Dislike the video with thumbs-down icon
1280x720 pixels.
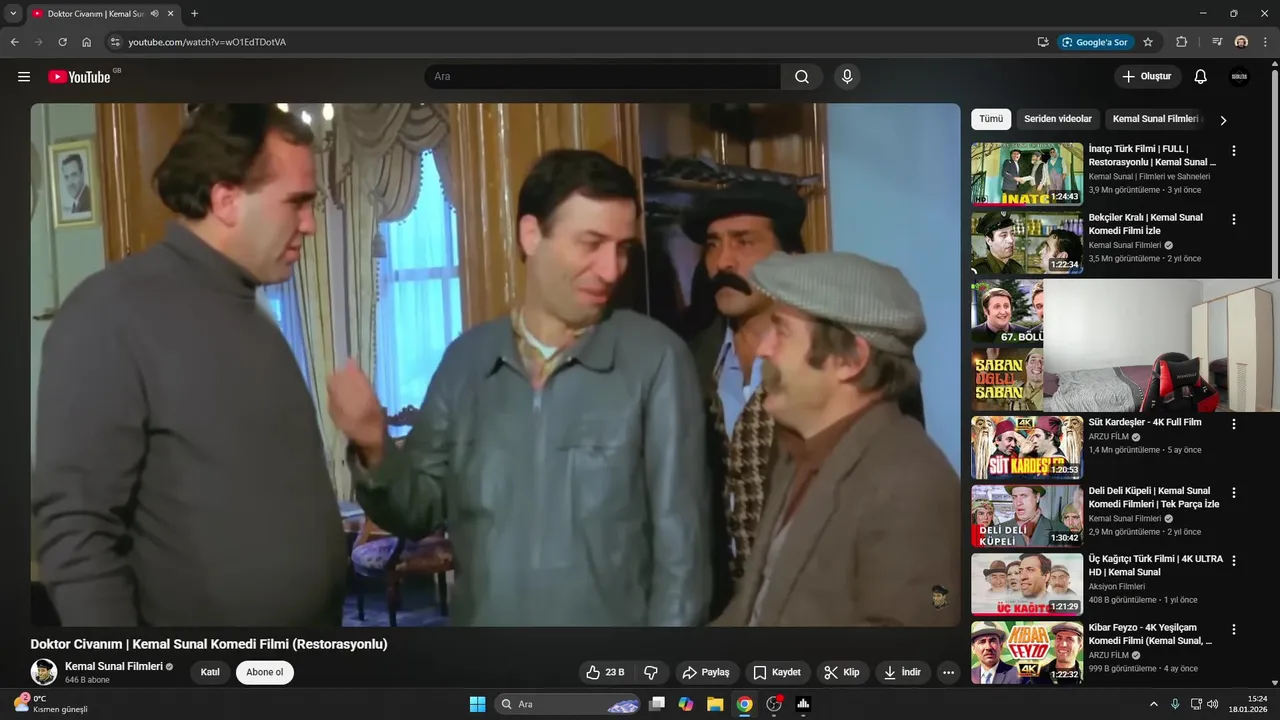(x=650, y=672)
